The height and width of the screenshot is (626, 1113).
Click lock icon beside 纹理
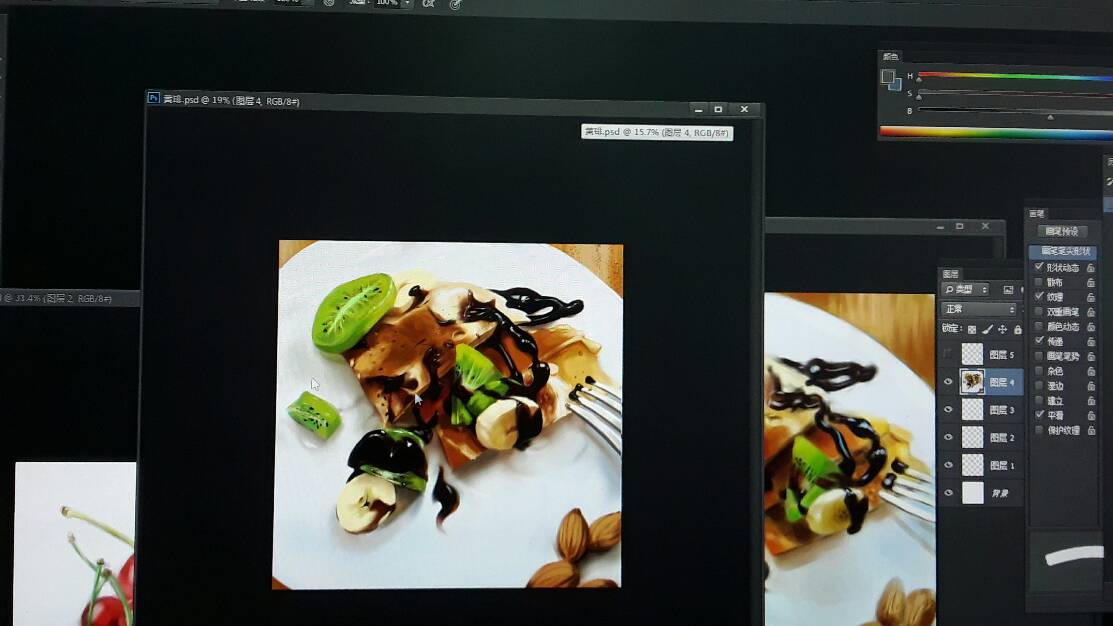[1090, 297]
